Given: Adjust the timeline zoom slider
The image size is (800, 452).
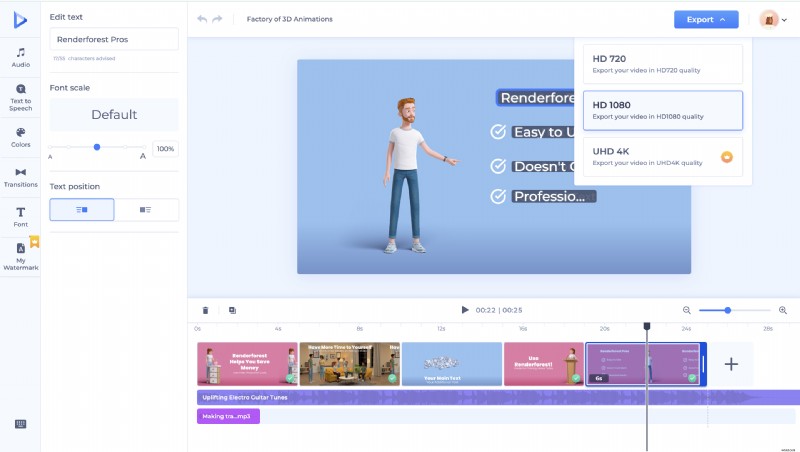Looking at the screenshot, I should coord(728,310).
